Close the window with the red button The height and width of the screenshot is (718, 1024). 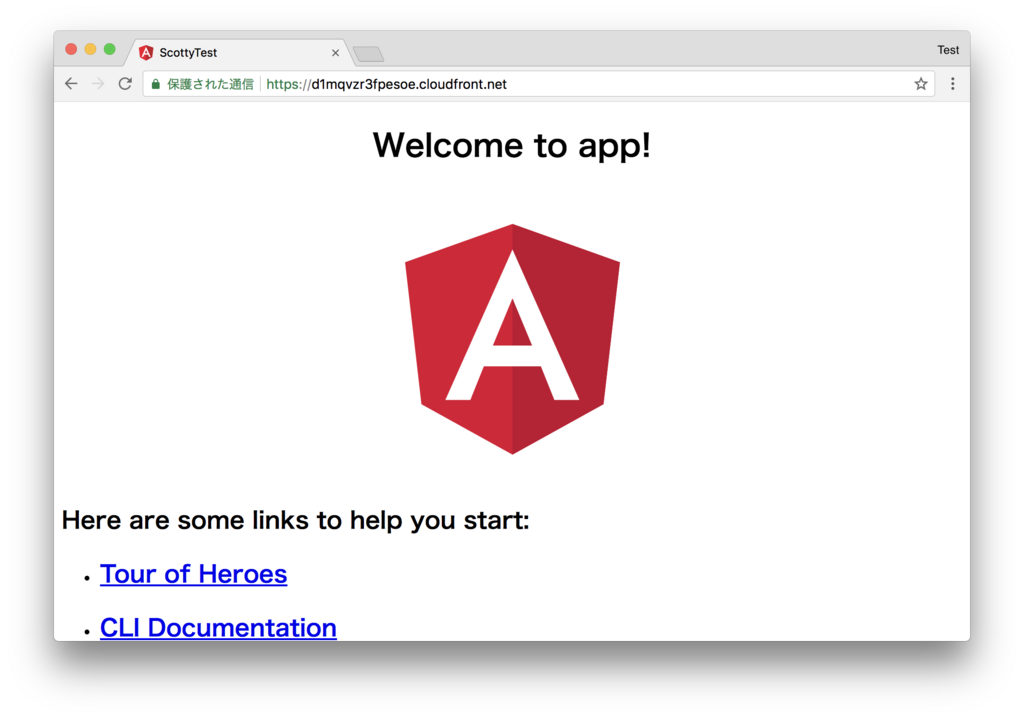coord(71,50)
